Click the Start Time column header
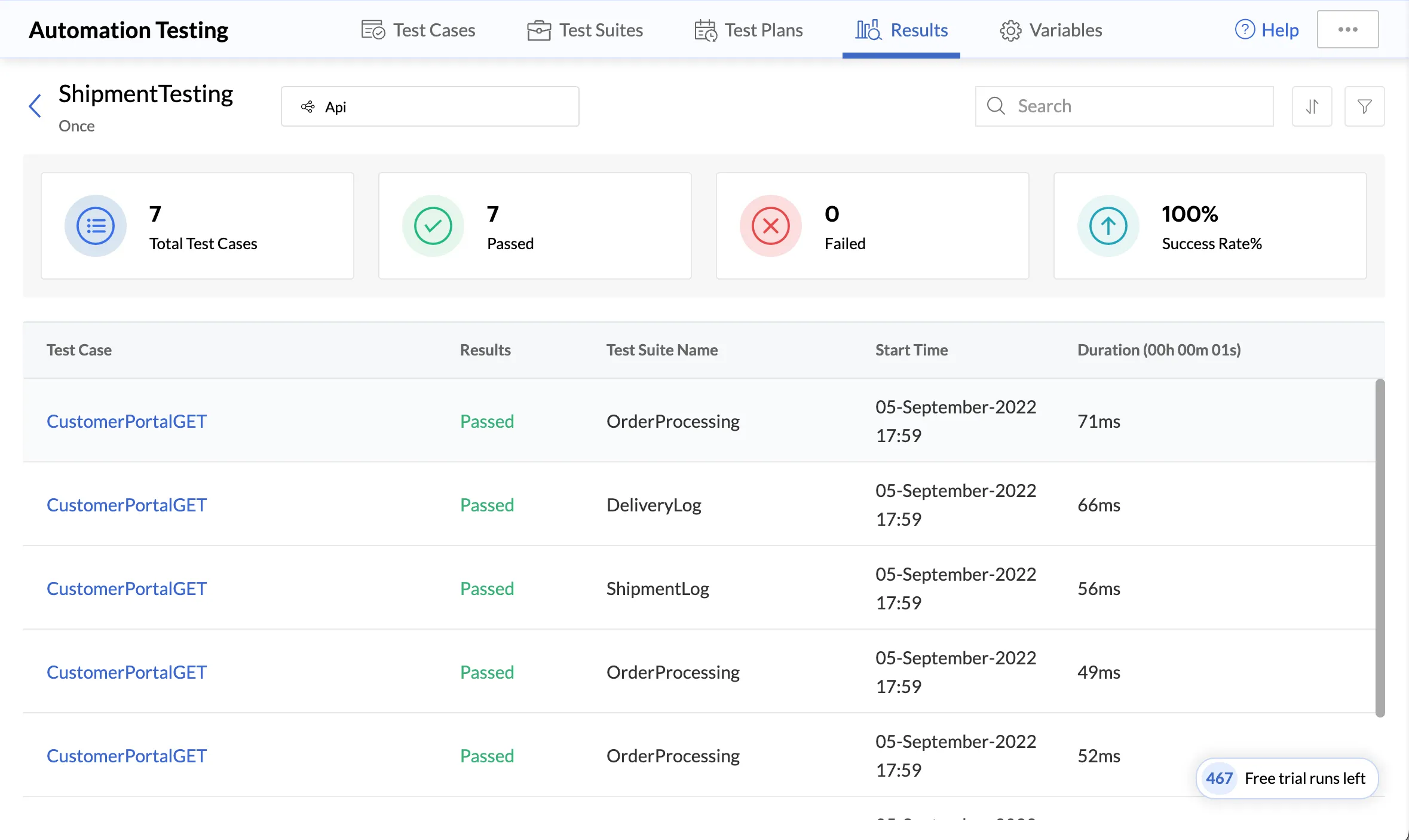 911,350
